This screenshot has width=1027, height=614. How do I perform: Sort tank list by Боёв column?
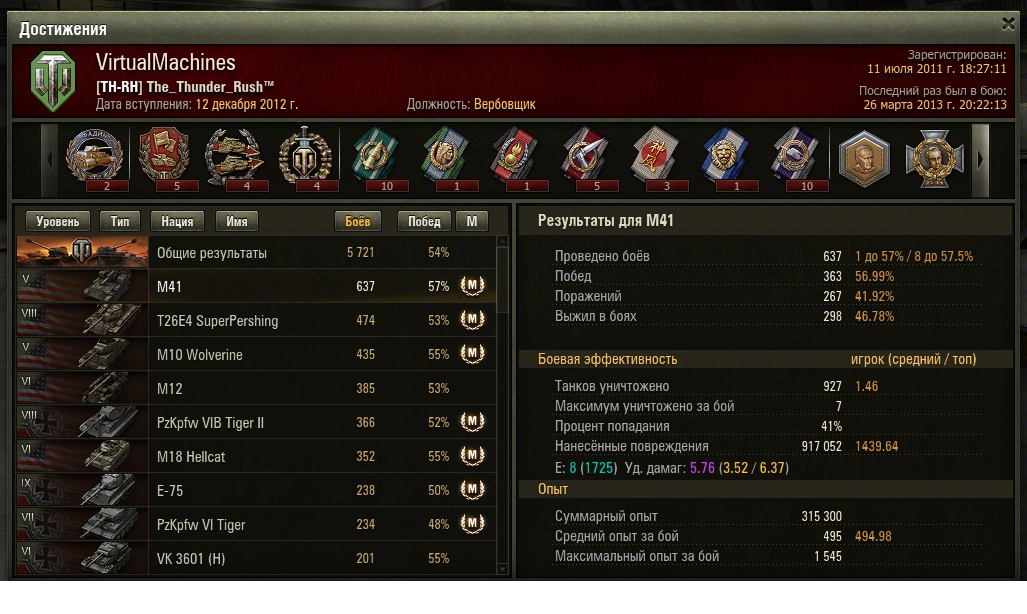(358, 221)
